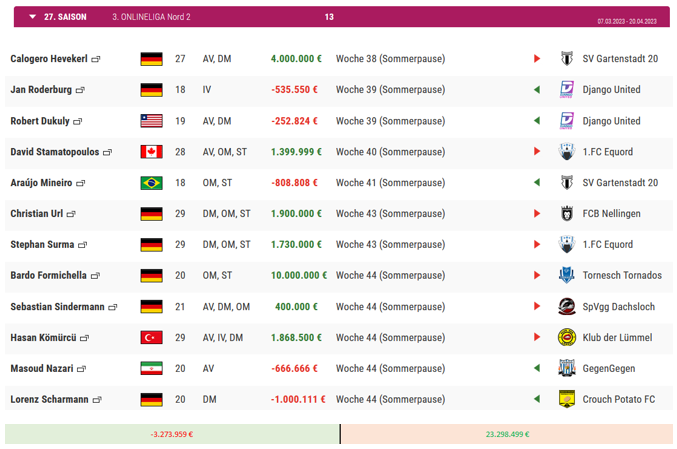
Task: Open club GegenGegen
Action: tap(609, 368)
